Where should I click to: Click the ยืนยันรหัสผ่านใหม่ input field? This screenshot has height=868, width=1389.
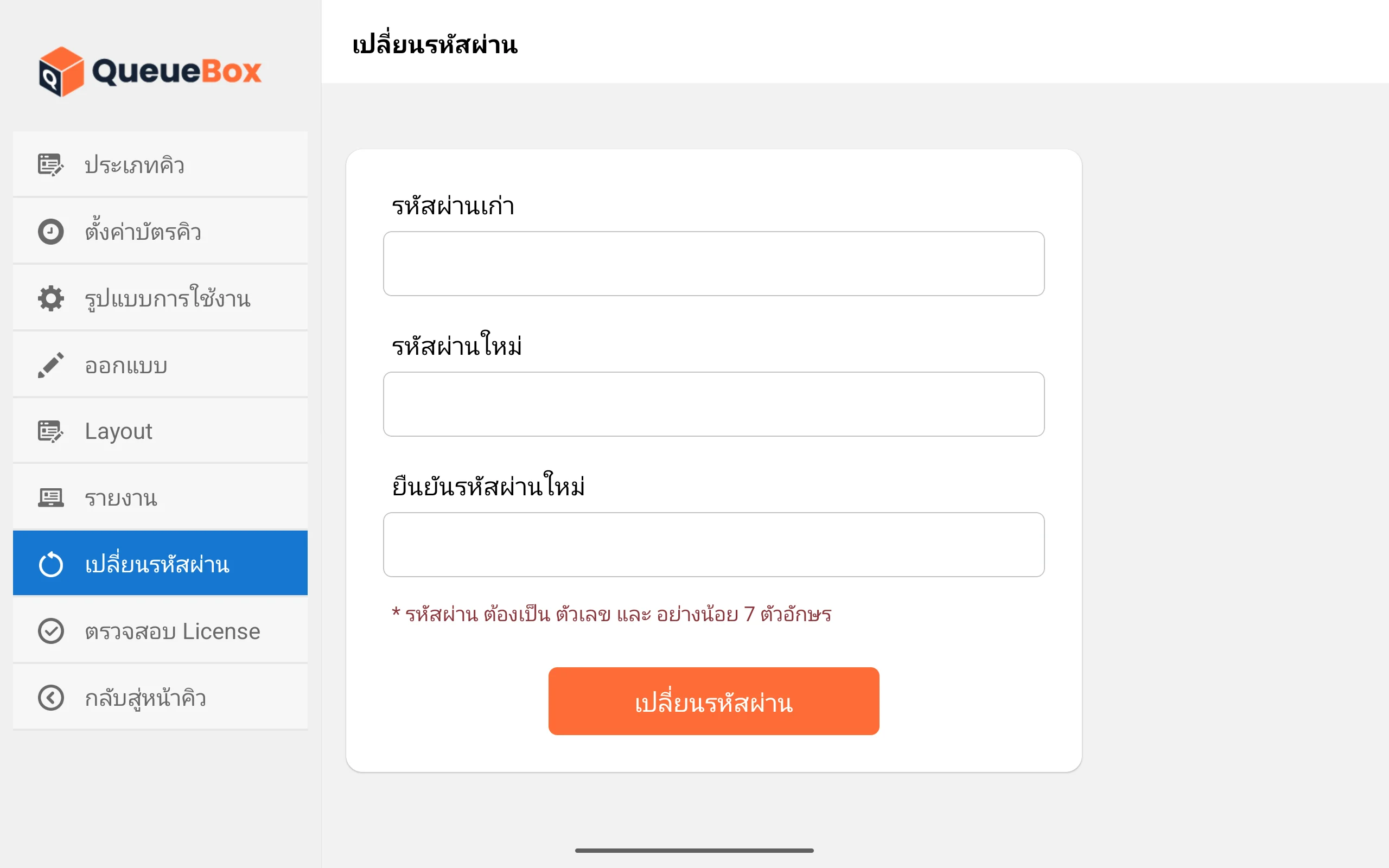pyautogui.click(x=713, y=544)
